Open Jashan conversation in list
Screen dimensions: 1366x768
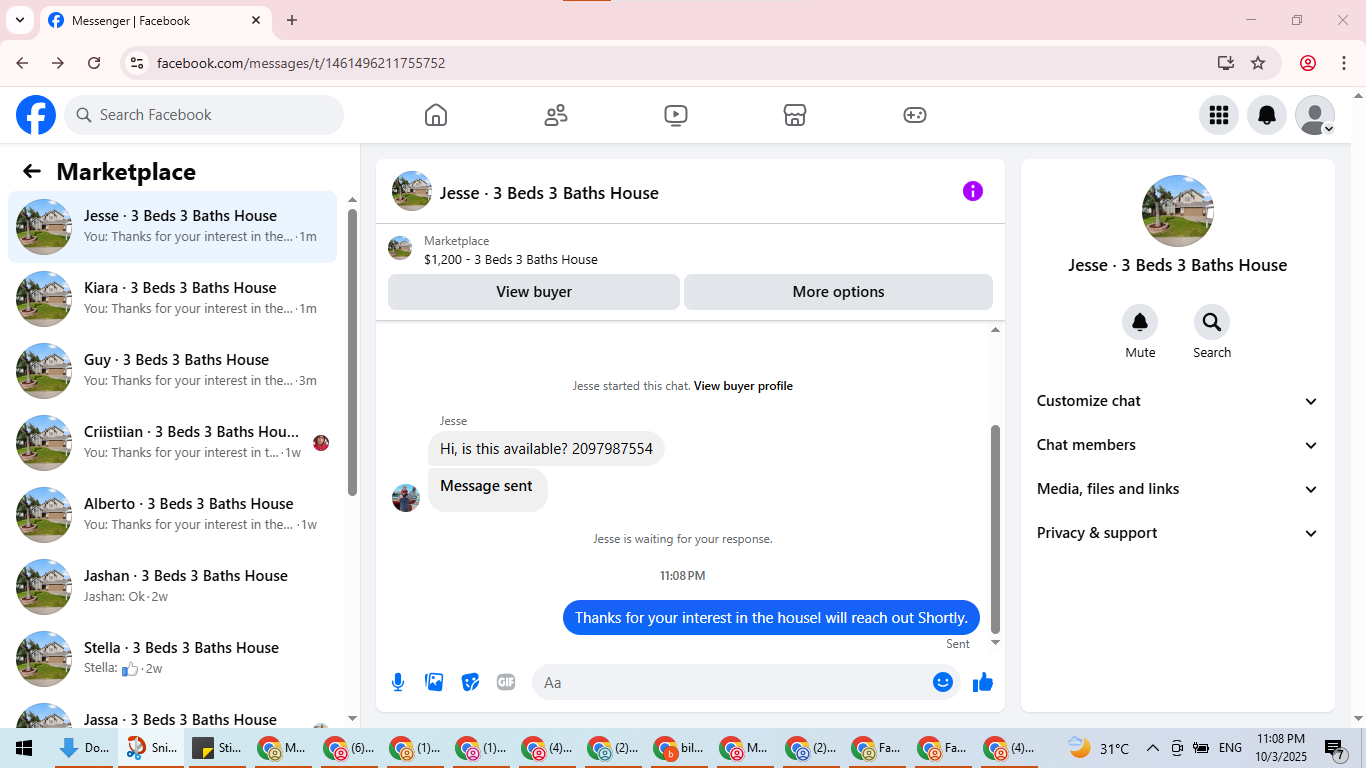coord(173,587)
